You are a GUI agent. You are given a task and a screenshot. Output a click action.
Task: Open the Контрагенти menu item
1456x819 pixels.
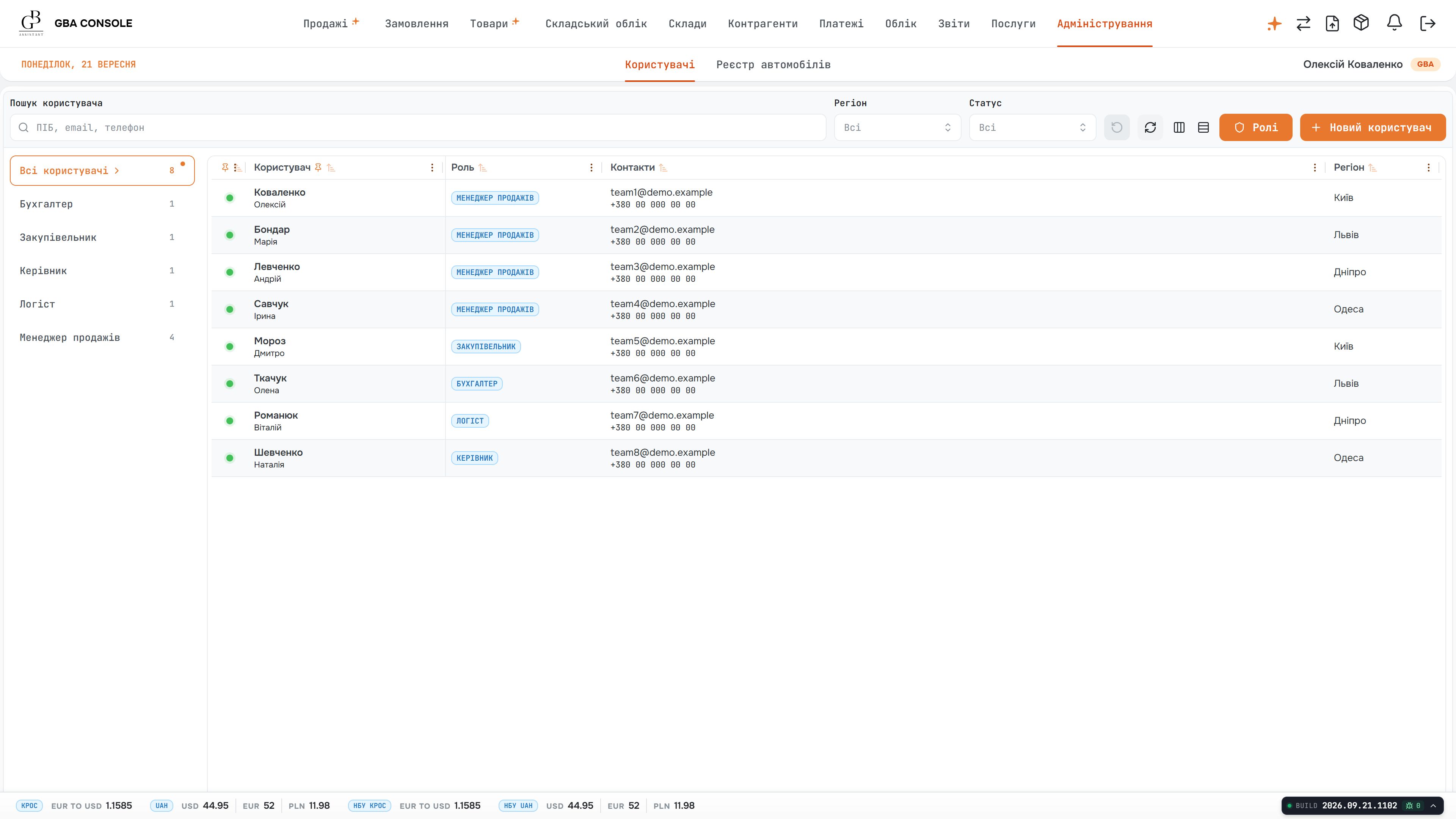click(x=763, y=24)
